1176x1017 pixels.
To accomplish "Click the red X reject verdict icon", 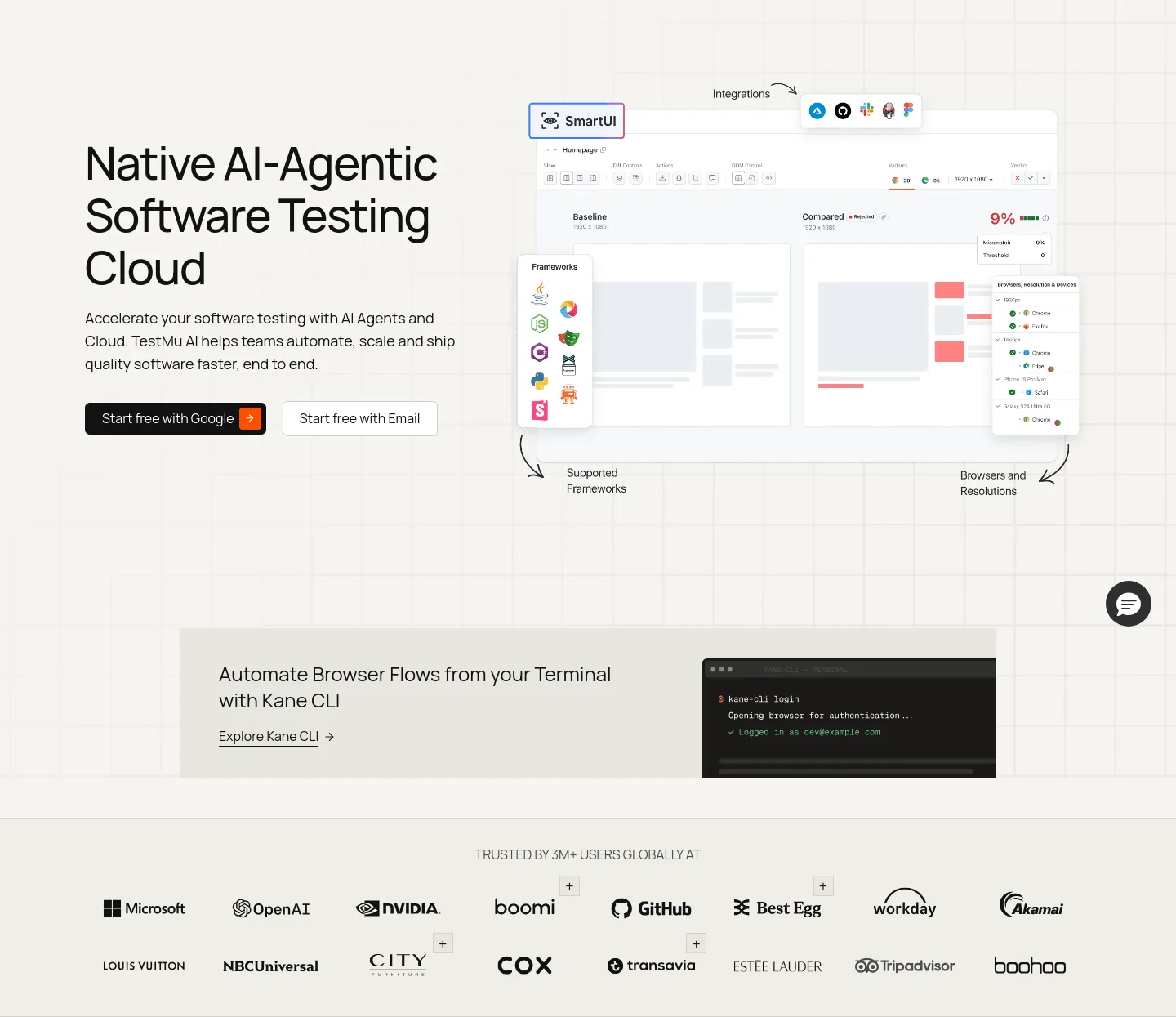I will [1018, 178].
